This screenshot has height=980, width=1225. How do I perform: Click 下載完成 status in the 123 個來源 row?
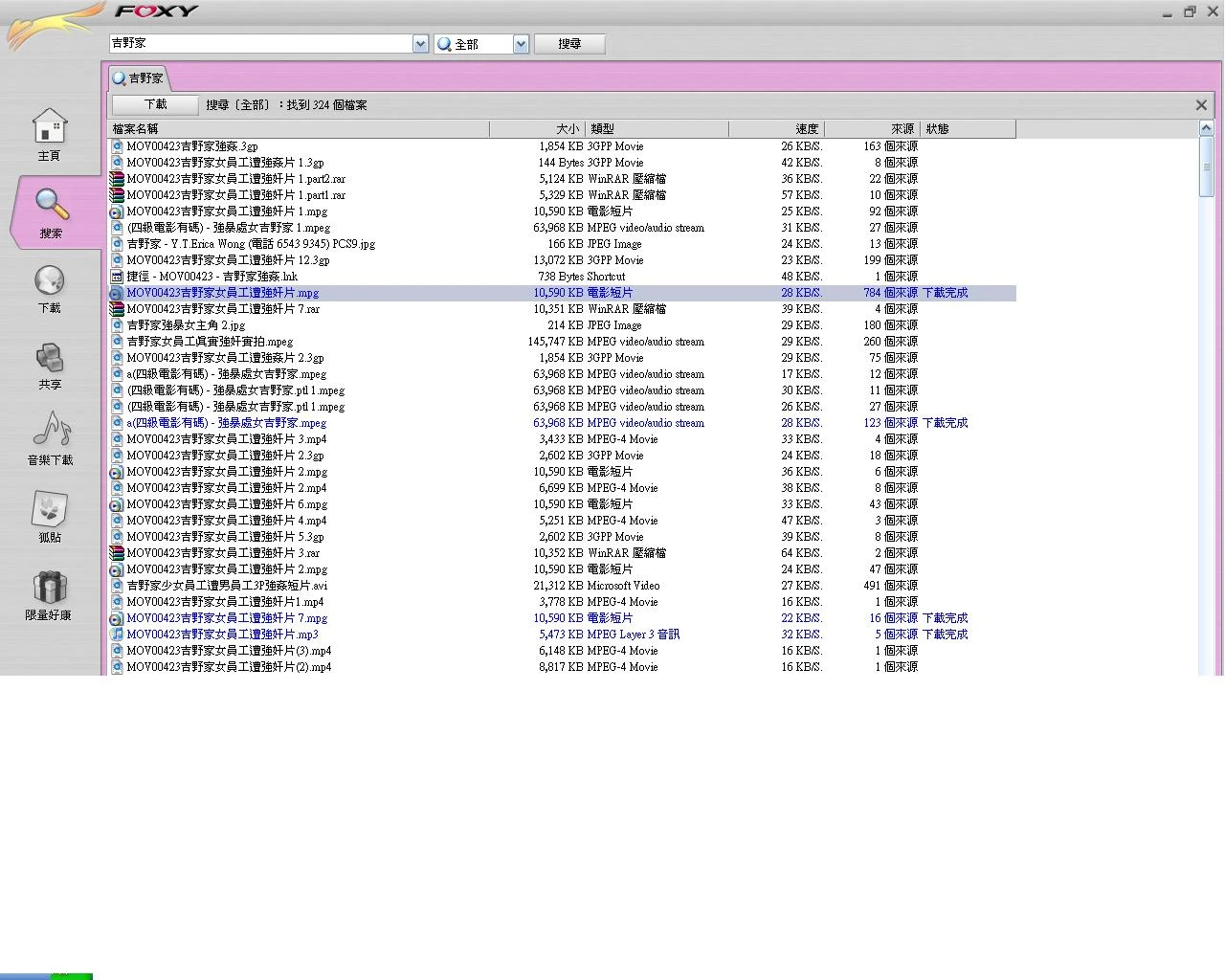(x=946, y=423)
